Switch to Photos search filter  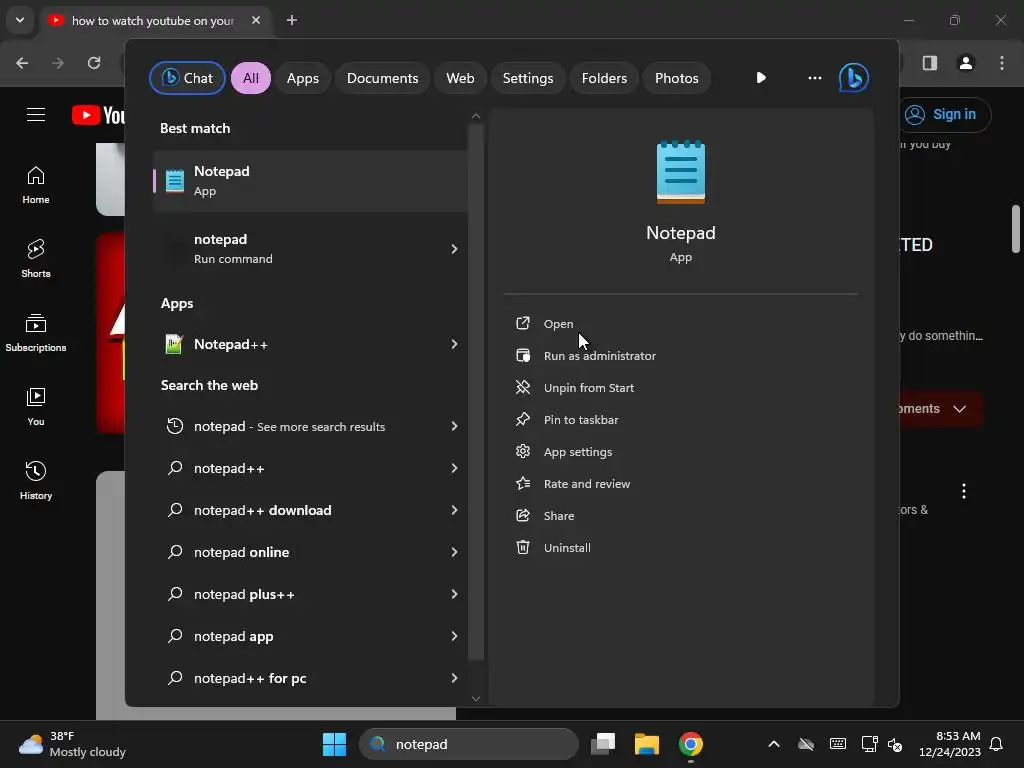click(677, 78)
